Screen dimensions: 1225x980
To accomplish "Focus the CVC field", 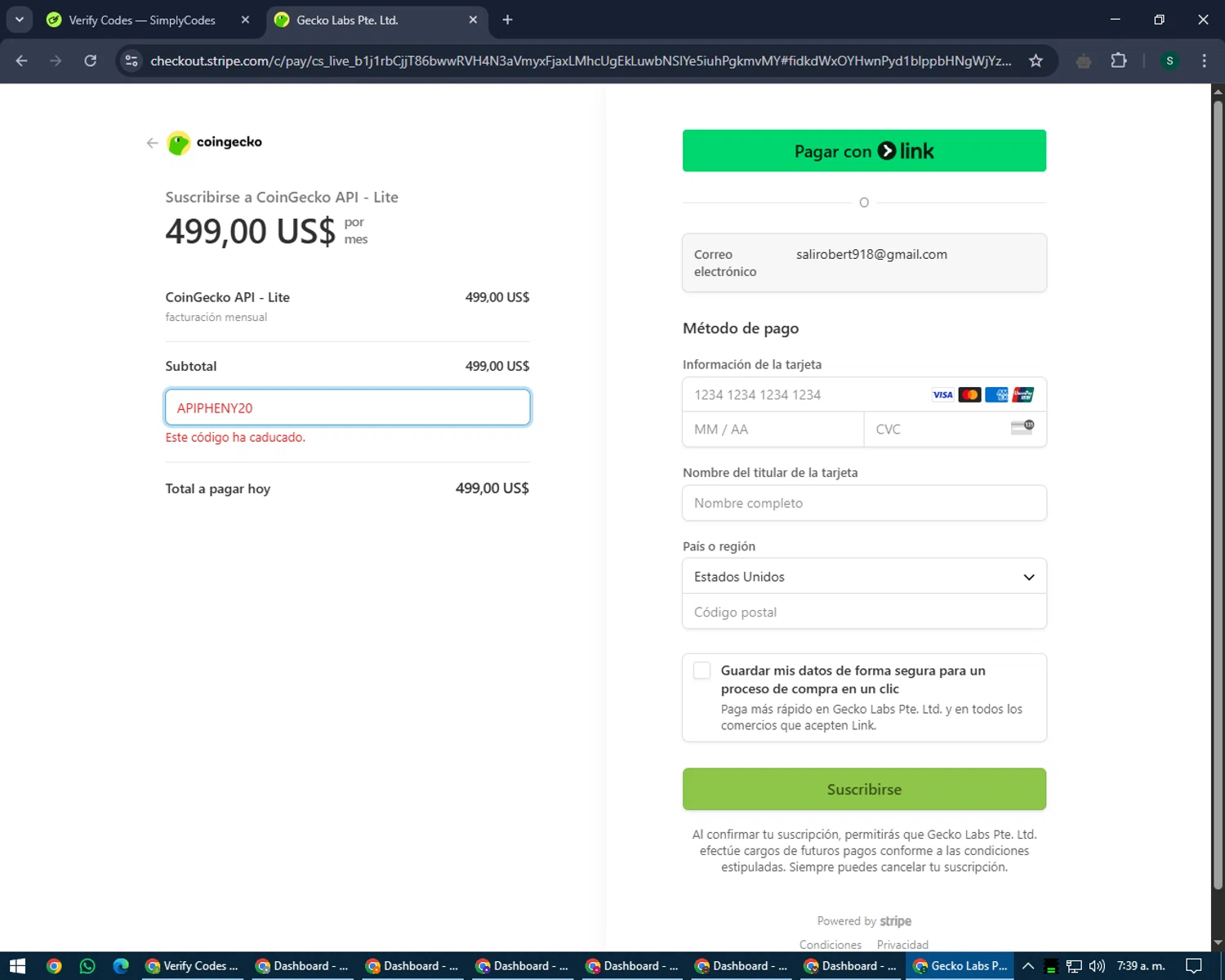I will point(955,430).
